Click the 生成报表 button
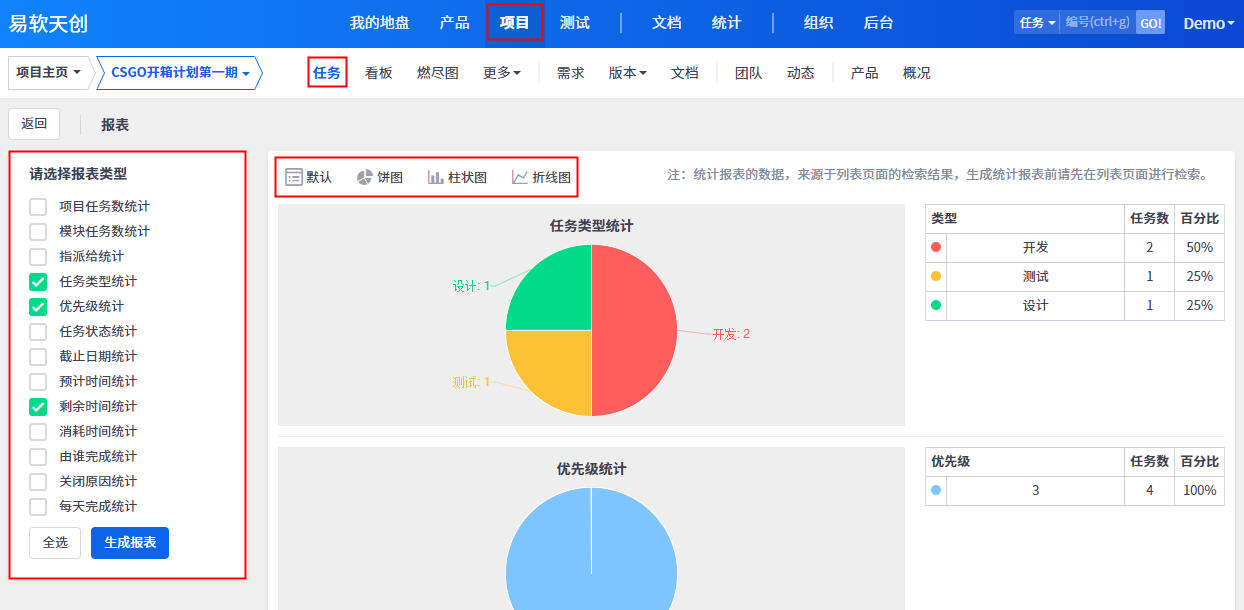Viewport: 1244px width, 610px height. (x=130, y=542)
